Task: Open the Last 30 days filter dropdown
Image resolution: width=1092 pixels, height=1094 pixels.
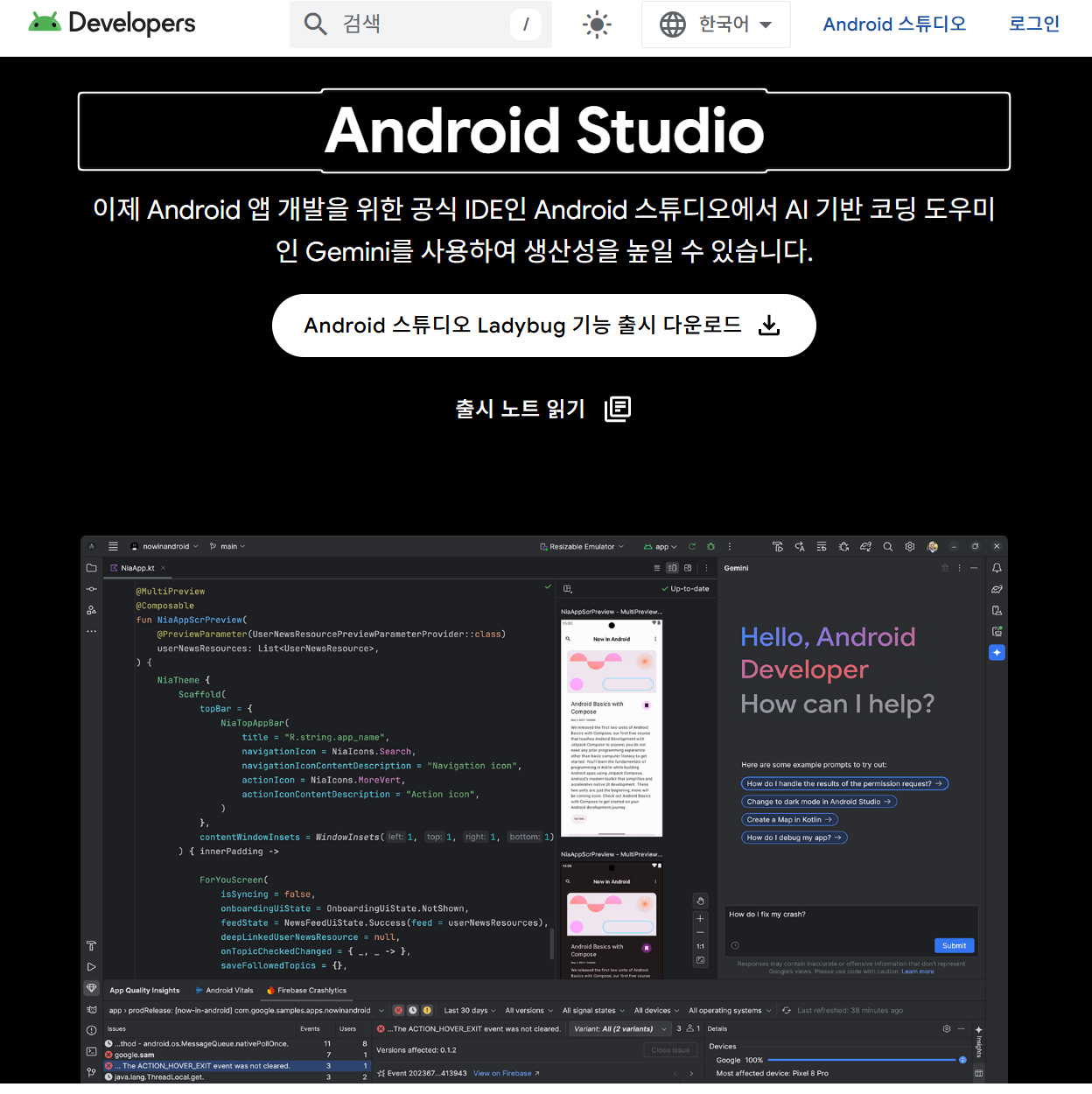Action: coord(470,1010)
